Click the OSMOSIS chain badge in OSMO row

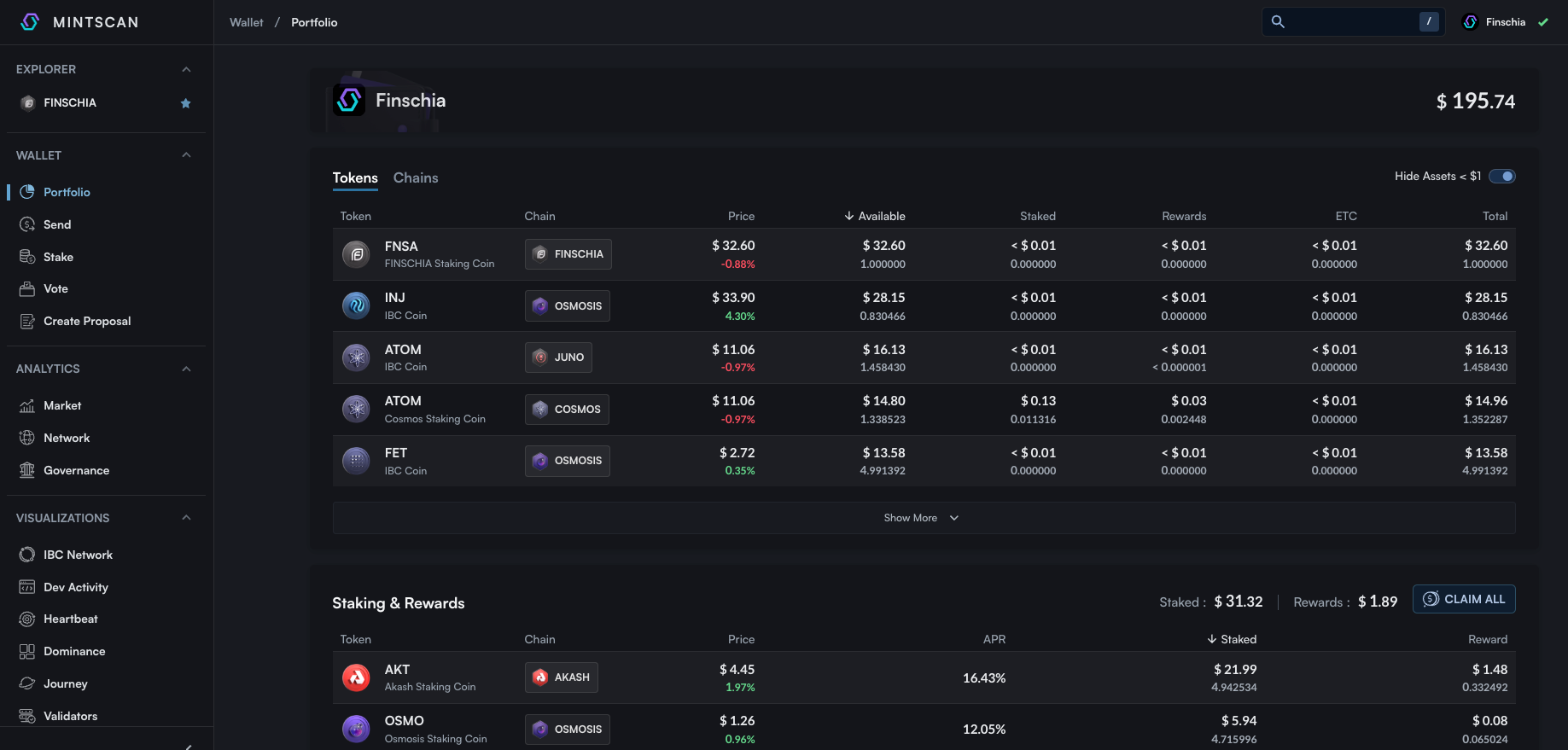pyautogui.click(x=568, y=729)
